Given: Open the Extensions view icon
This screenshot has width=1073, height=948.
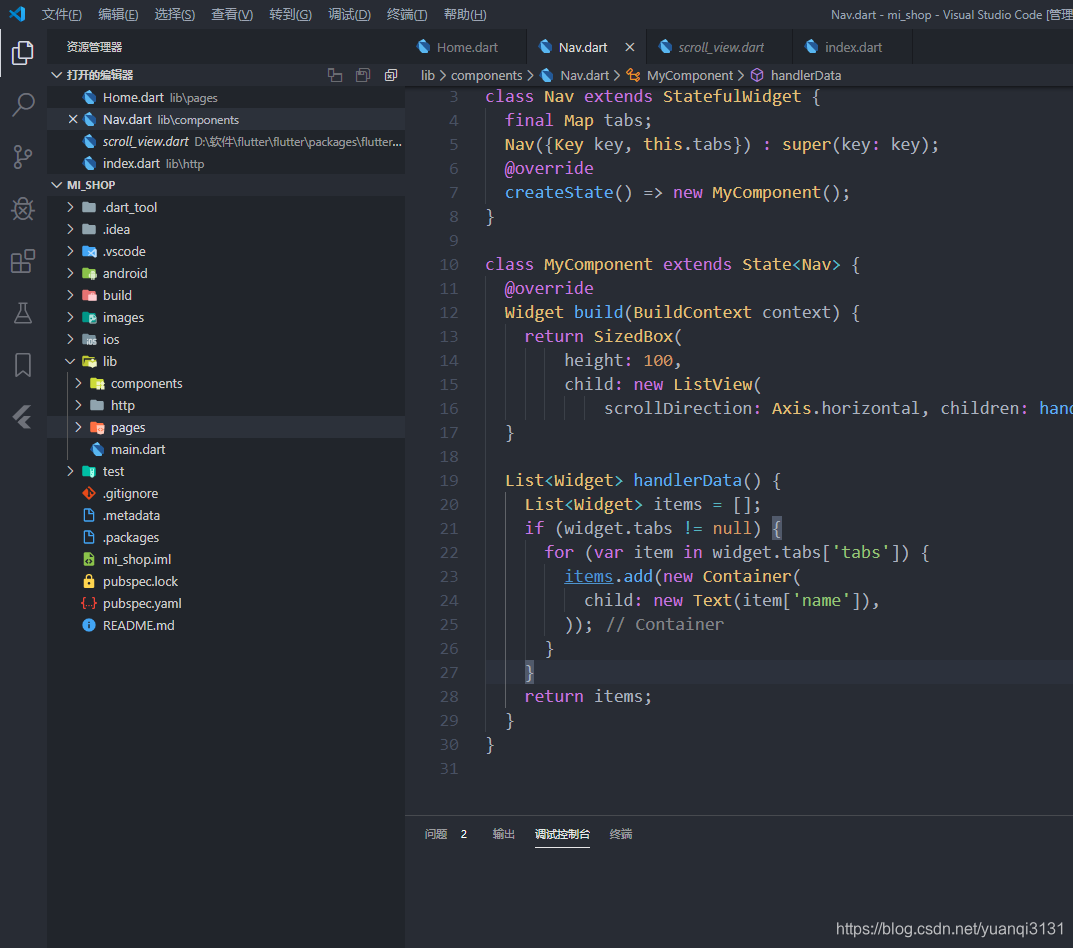Looking at the screenshot, I should pos(23,261).
